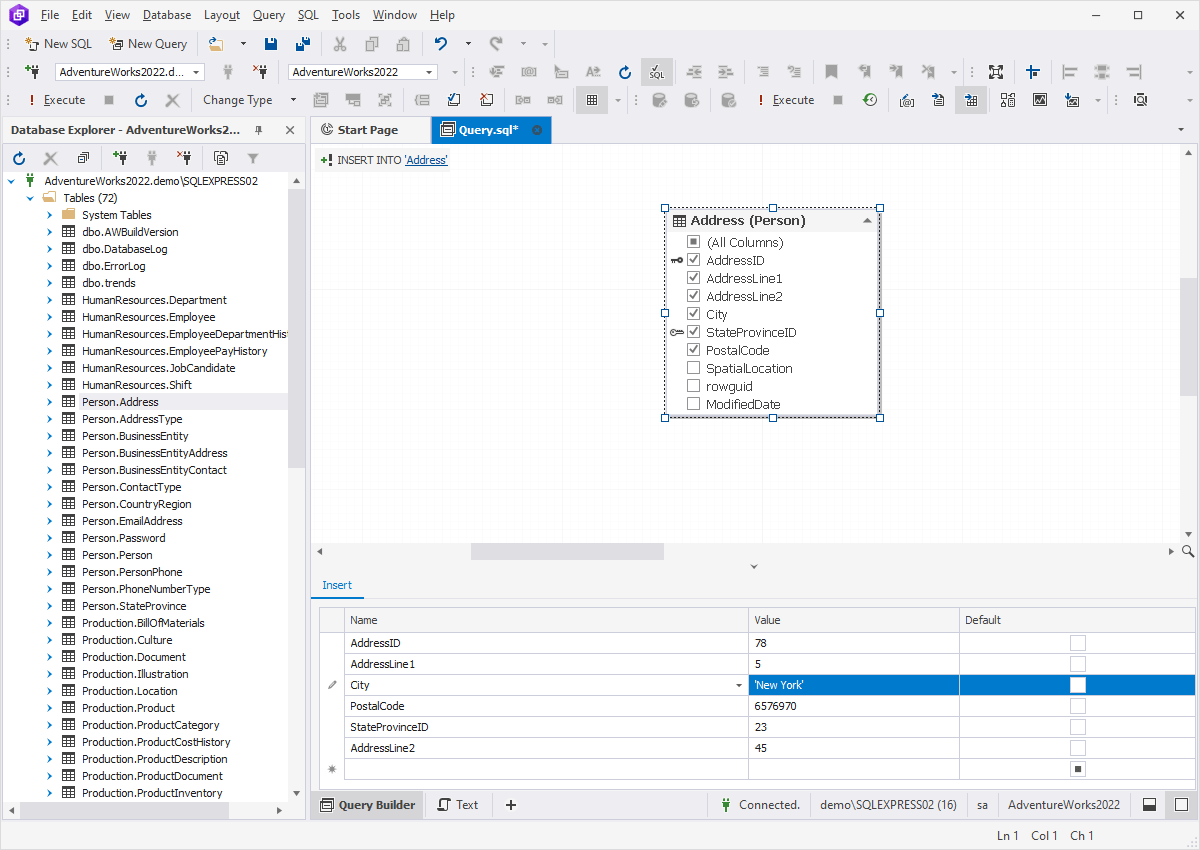Click the filter icon in Database Explorer

[x=253, y=158]
